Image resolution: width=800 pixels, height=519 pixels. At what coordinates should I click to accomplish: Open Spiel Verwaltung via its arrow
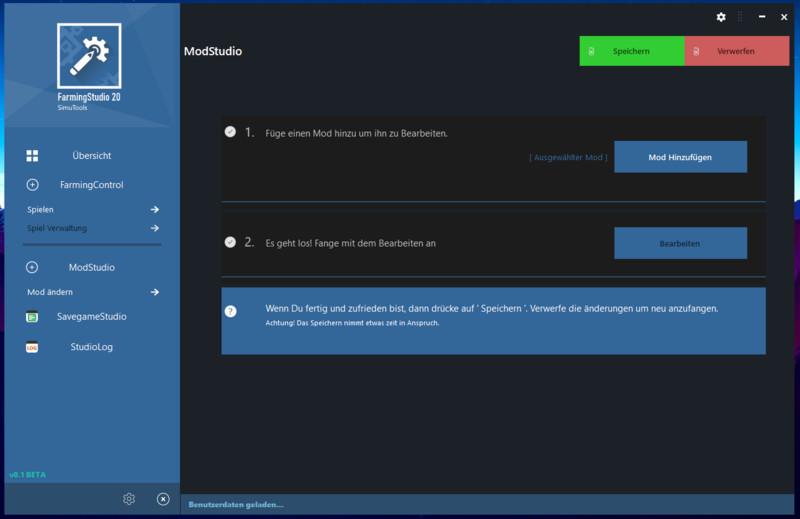coord(155,228)
